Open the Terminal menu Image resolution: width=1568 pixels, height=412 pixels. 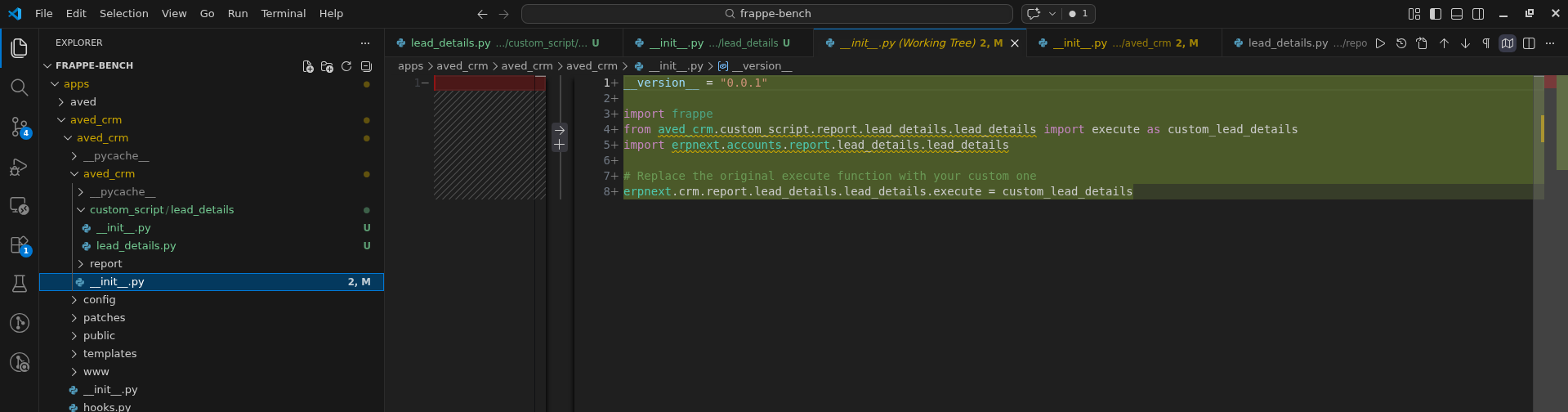click(x=283, y=14)
